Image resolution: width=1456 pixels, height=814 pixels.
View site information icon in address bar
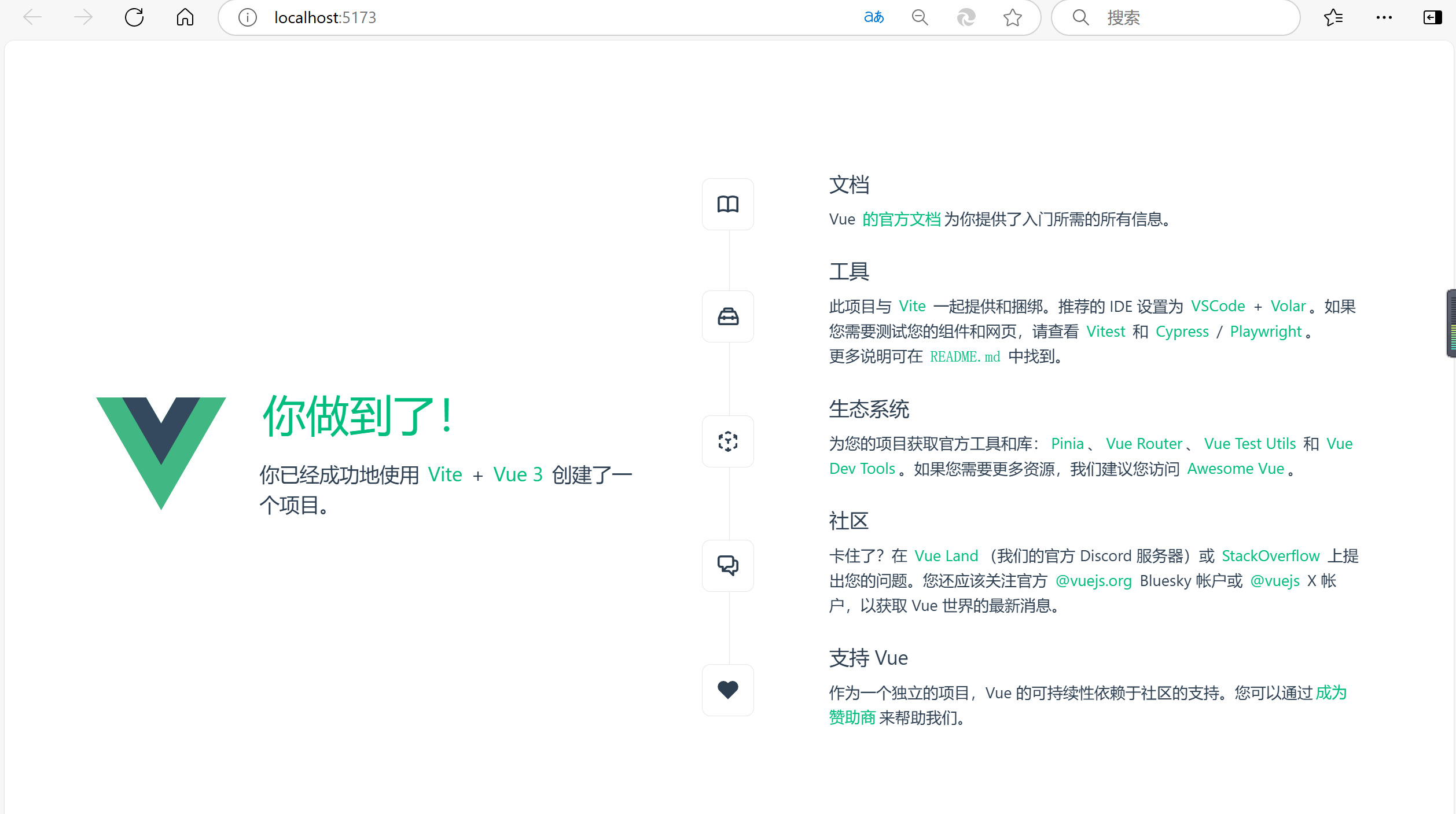click(248, 18)
